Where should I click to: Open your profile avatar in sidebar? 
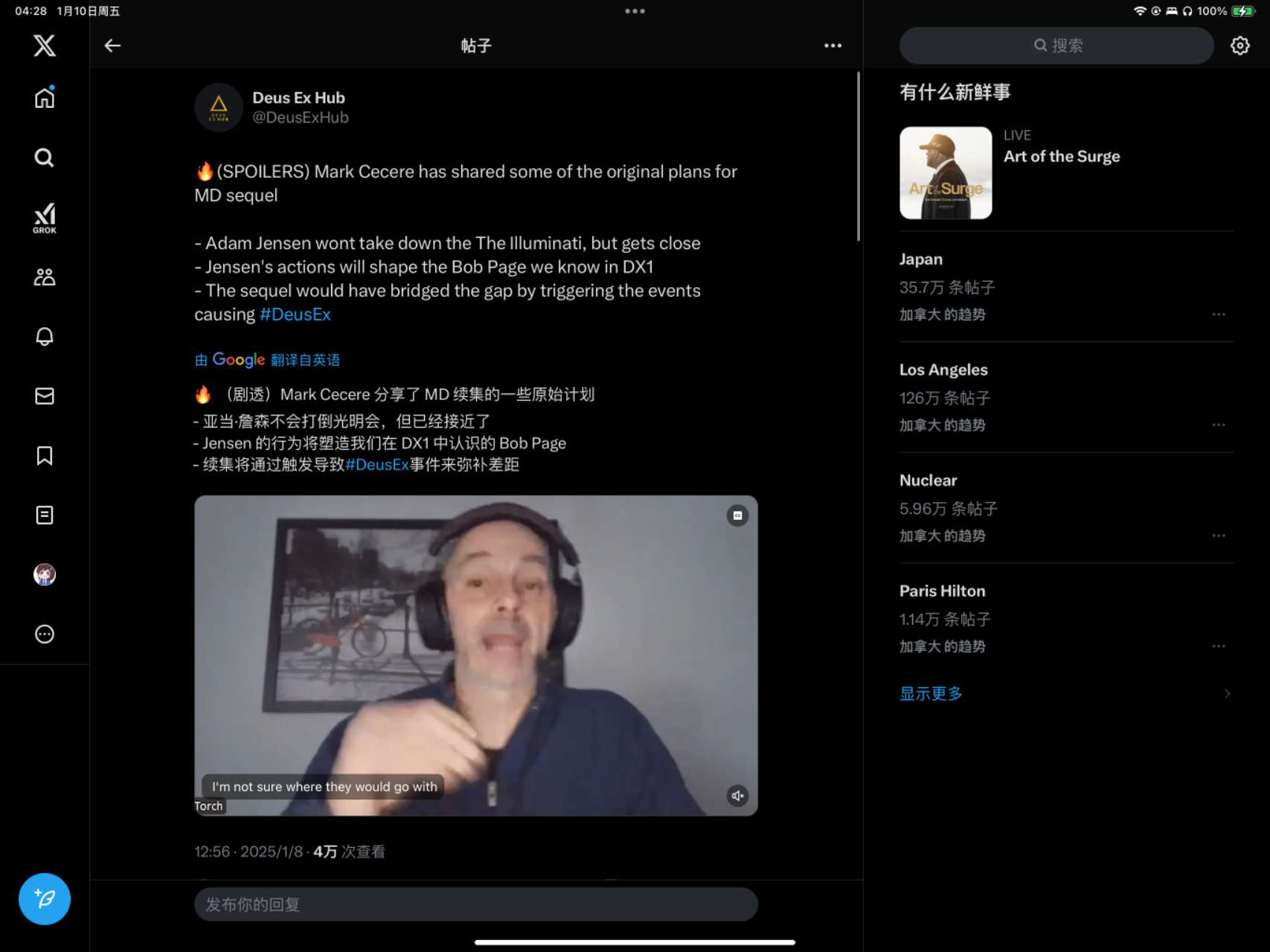click(x=45, y=574)
